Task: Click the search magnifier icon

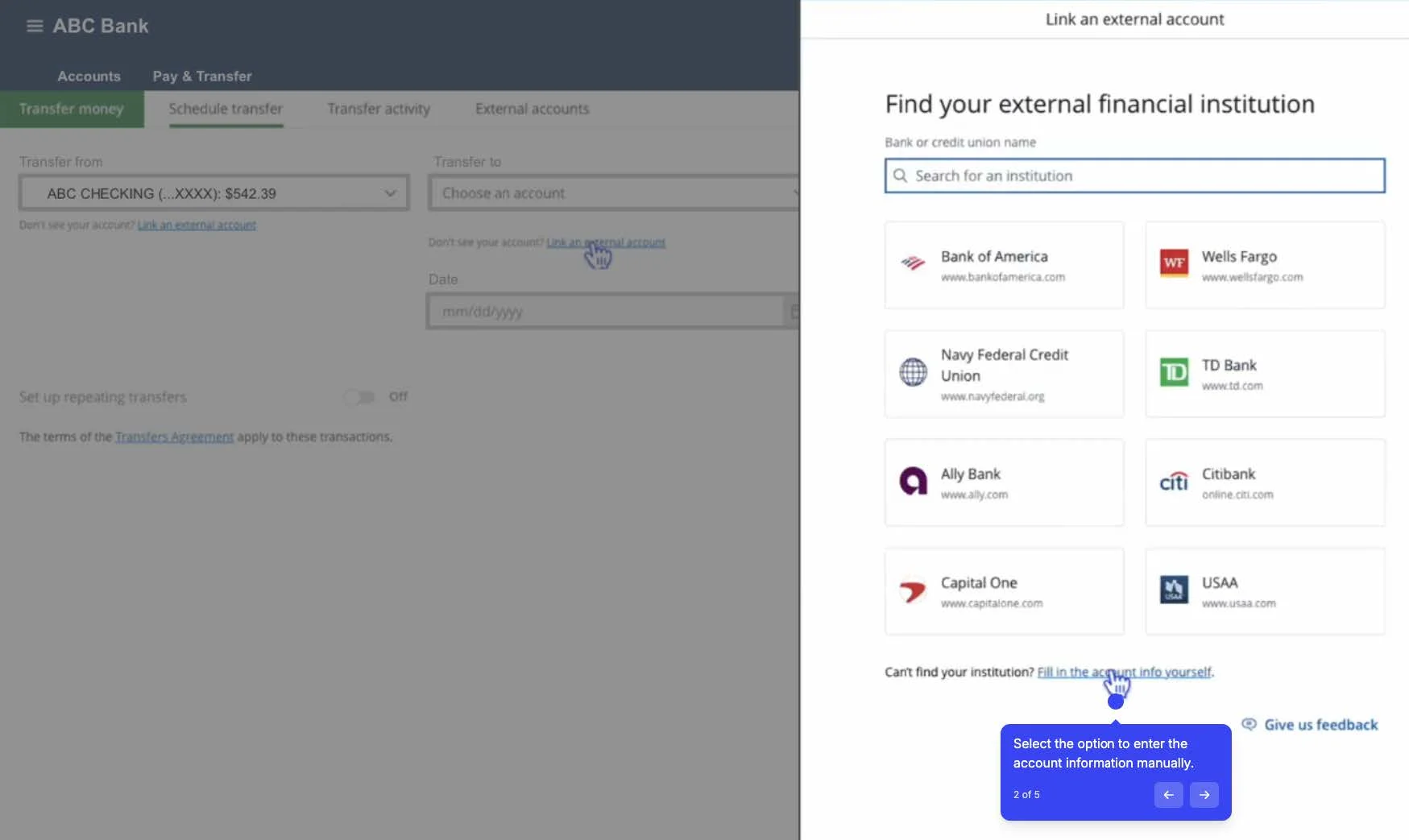Action: [900, 176]
